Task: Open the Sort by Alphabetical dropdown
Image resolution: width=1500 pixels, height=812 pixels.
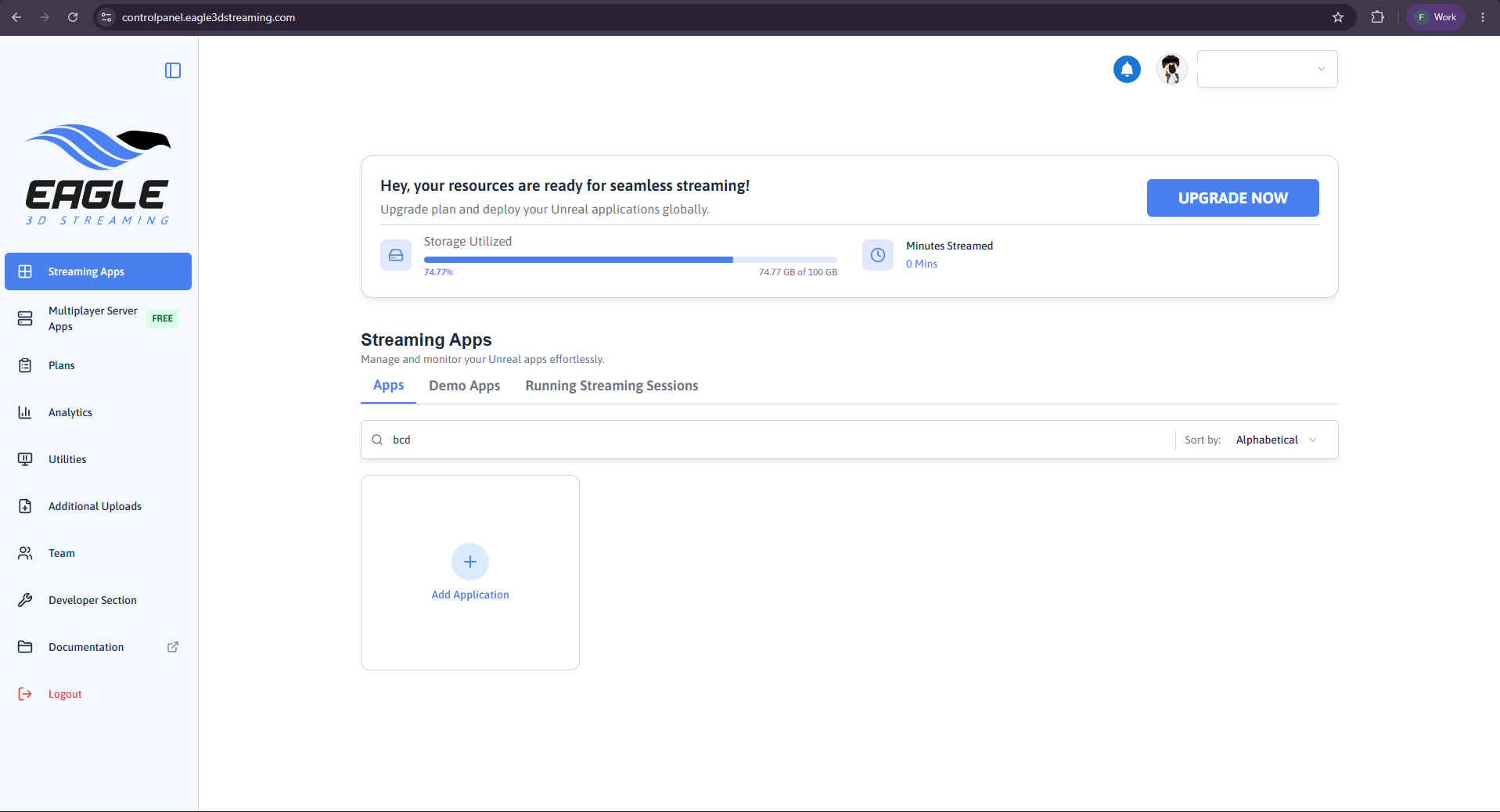Action: point(1276,440)
